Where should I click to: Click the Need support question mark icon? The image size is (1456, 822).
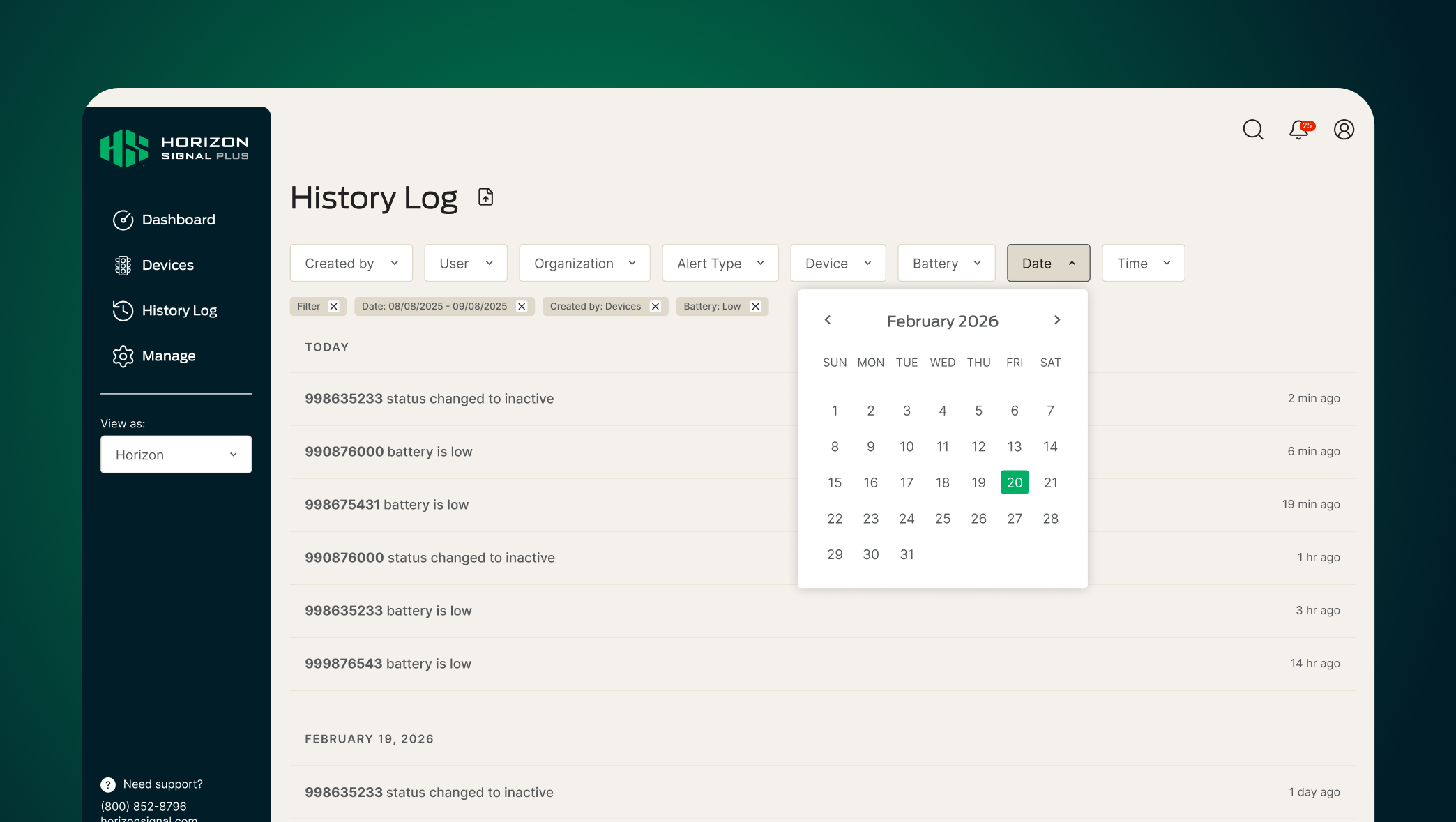[x=107, y=784]
